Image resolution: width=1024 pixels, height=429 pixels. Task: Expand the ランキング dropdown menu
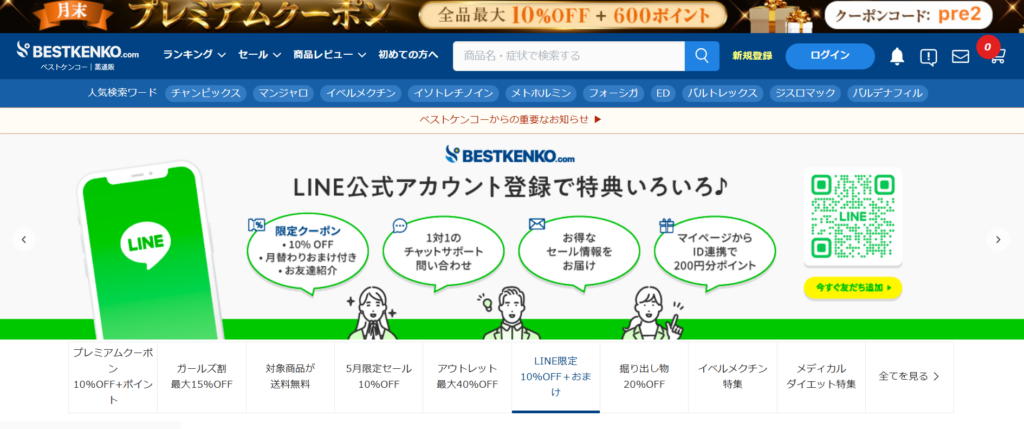pyautogui.click(x=195, y=55)
